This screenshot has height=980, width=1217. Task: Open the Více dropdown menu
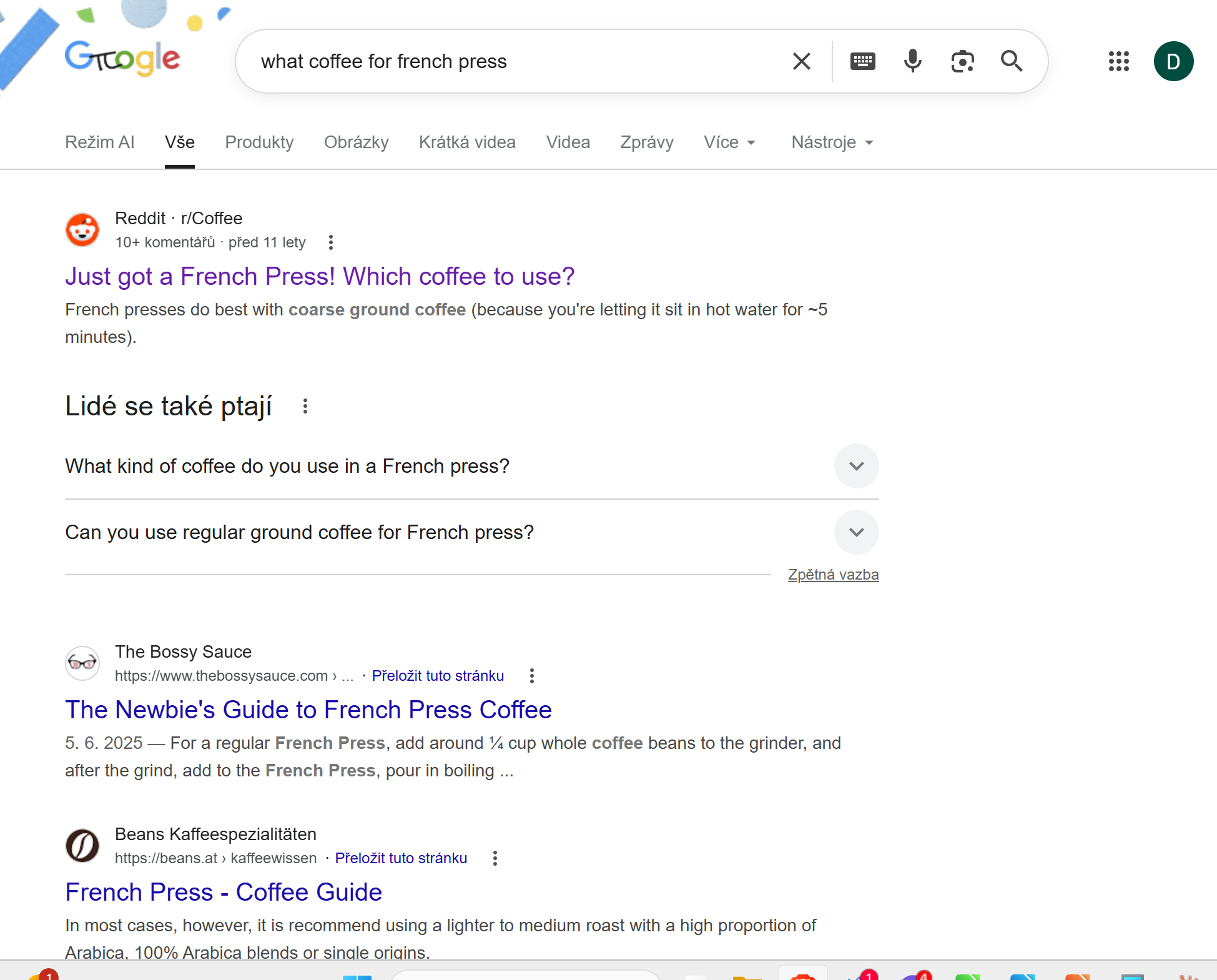(729, 142)
